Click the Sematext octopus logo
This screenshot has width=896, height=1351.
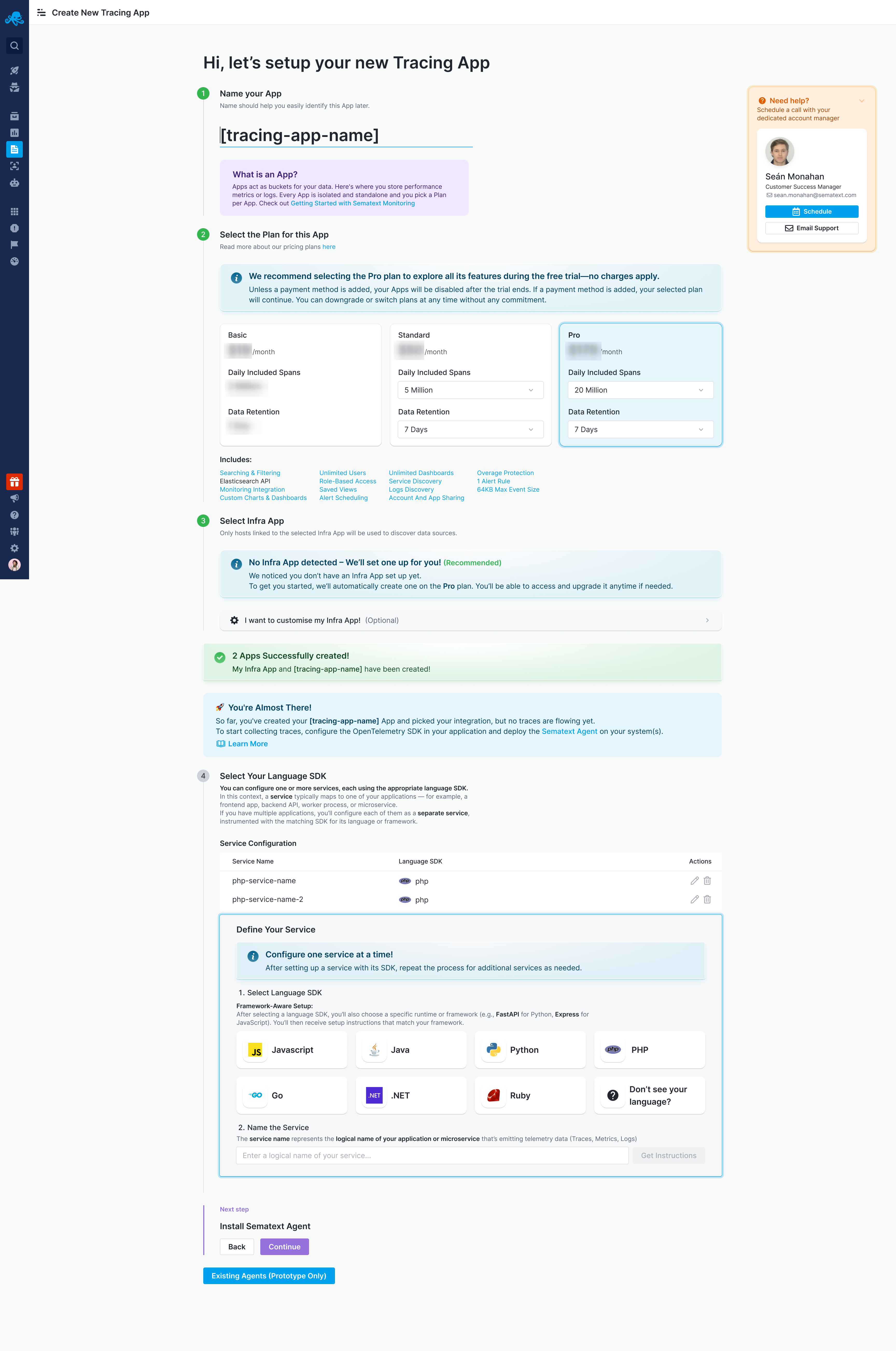14,18
